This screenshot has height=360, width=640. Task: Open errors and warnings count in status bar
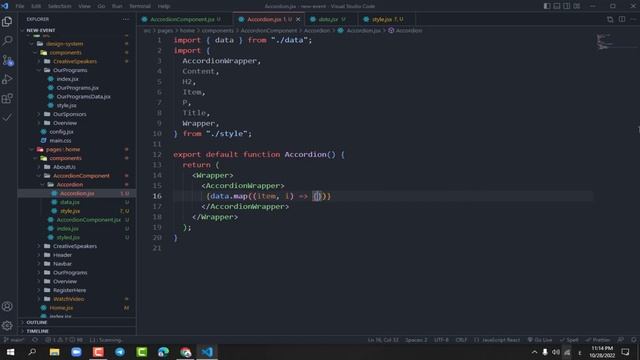coord(64,340)
